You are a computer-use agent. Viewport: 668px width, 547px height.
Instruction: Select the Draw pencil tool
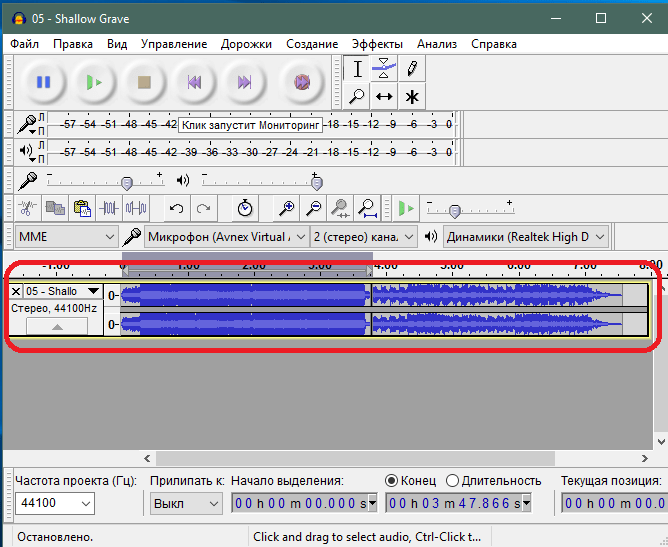pyautogui.click(x=411, y=68)
